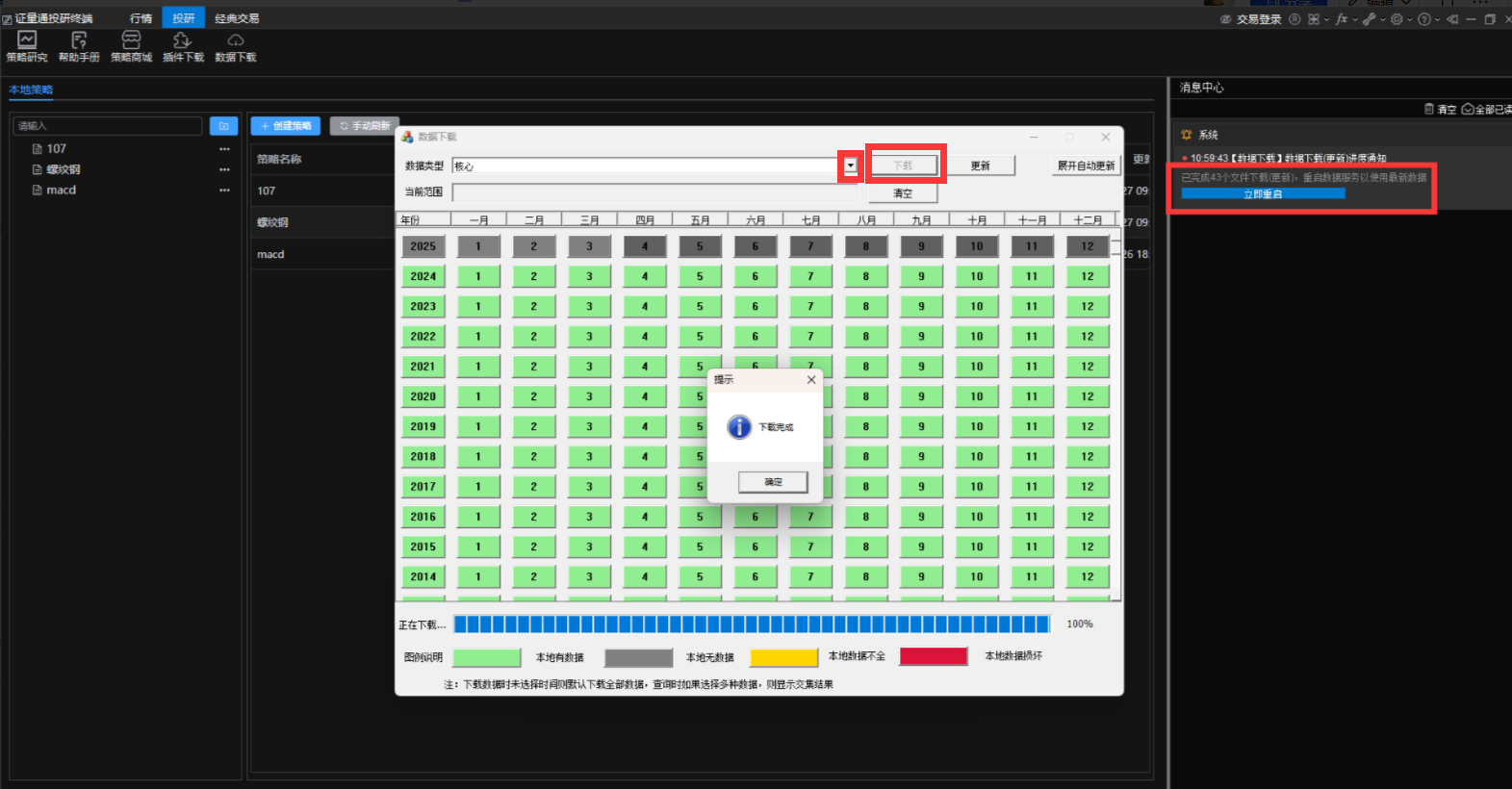This screenshot has height=789, width=1512.
Task: Open the 策略研究 strategy research tool
Action: click(x=27, y=45)
